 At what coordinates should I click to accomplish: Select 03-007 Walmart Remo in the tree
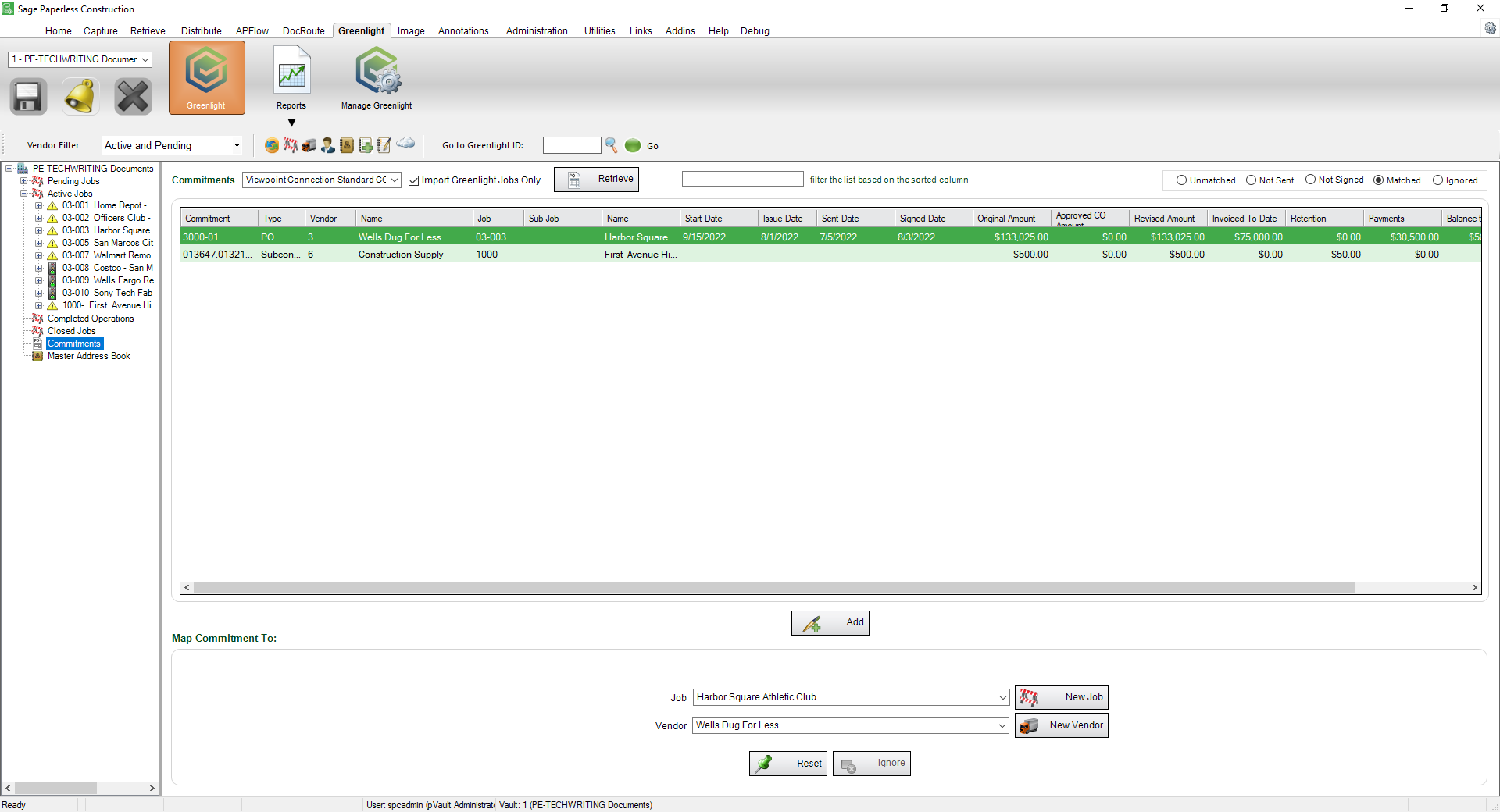click(107, 255)
